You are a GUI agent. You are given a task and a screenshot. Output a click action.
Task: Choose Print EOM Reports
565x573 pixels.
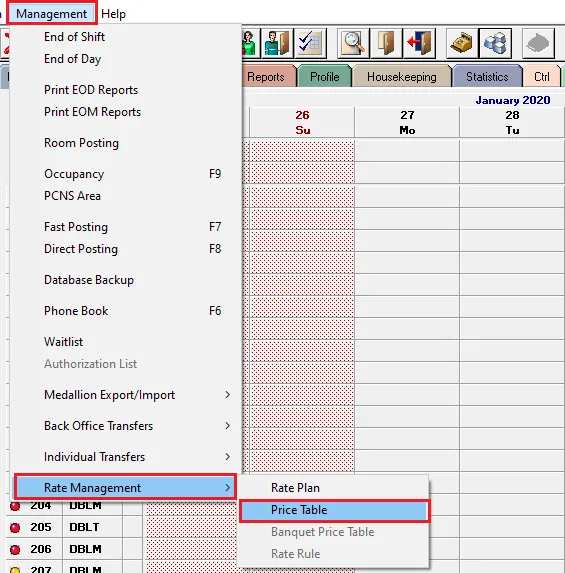pyautogui.click(x=125, y=112)
